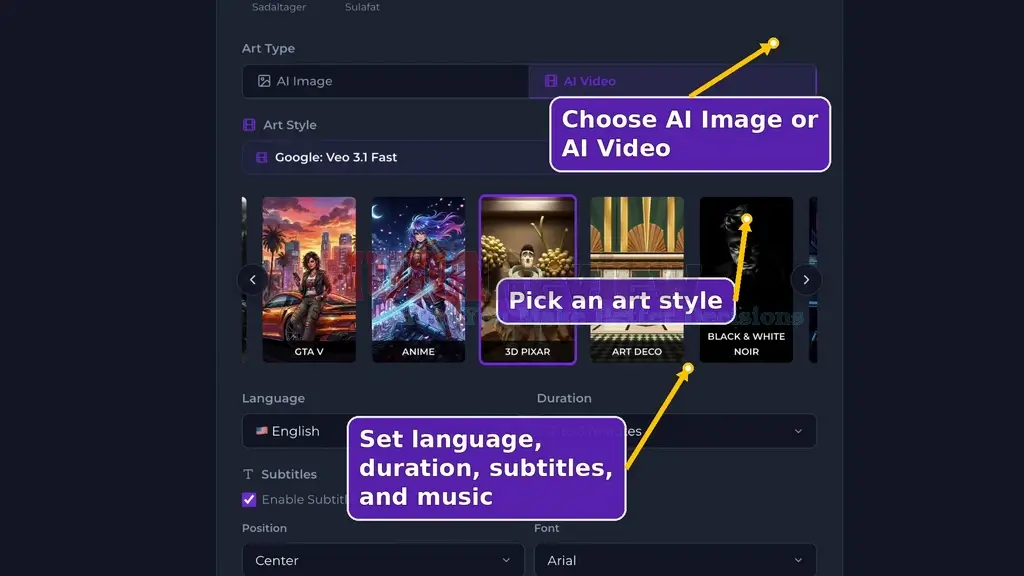Viewport: 1024px width, 576px height.
Task: Switch to the AI Video art type tab
Action: tap(672, 81)
